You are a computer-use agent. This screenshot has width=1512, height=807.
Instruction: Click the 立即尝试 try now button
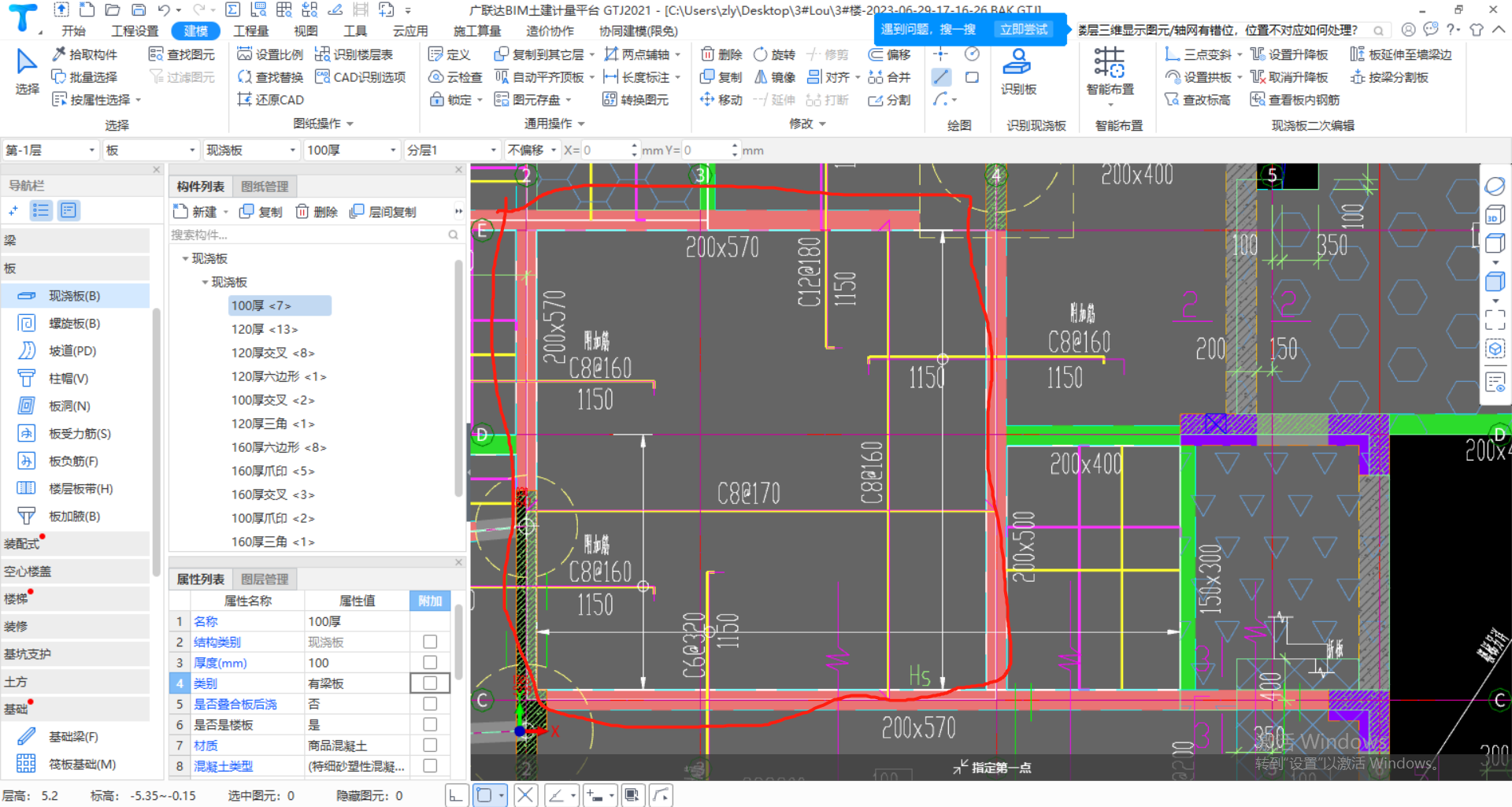click(x=1024, y=29)
